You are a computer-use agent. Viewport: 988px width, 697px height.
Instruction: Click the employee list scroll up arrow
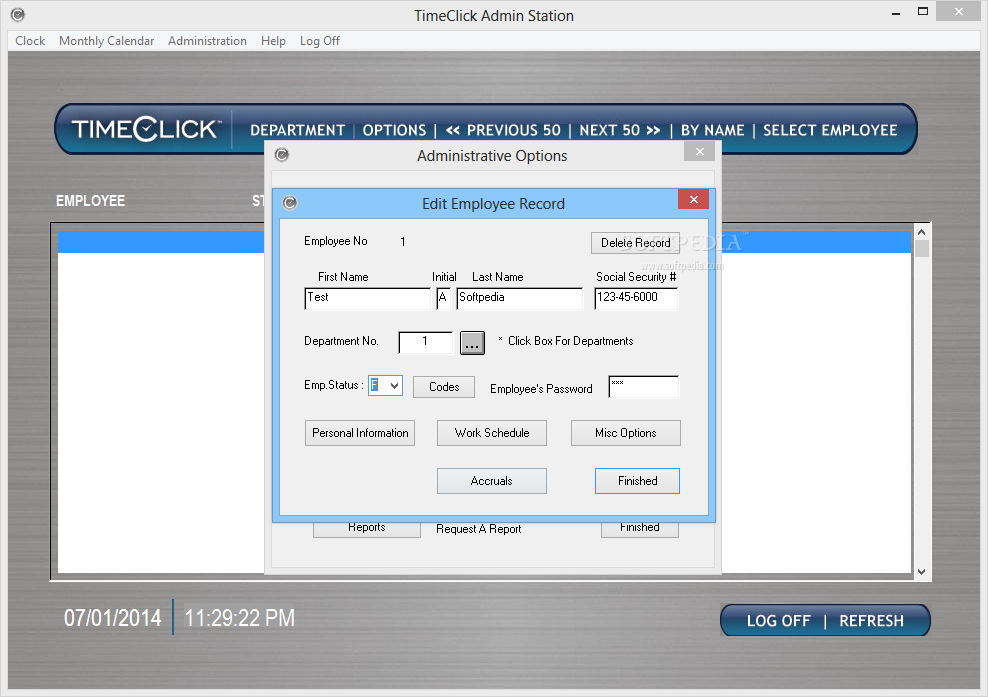tap(921, 232)
